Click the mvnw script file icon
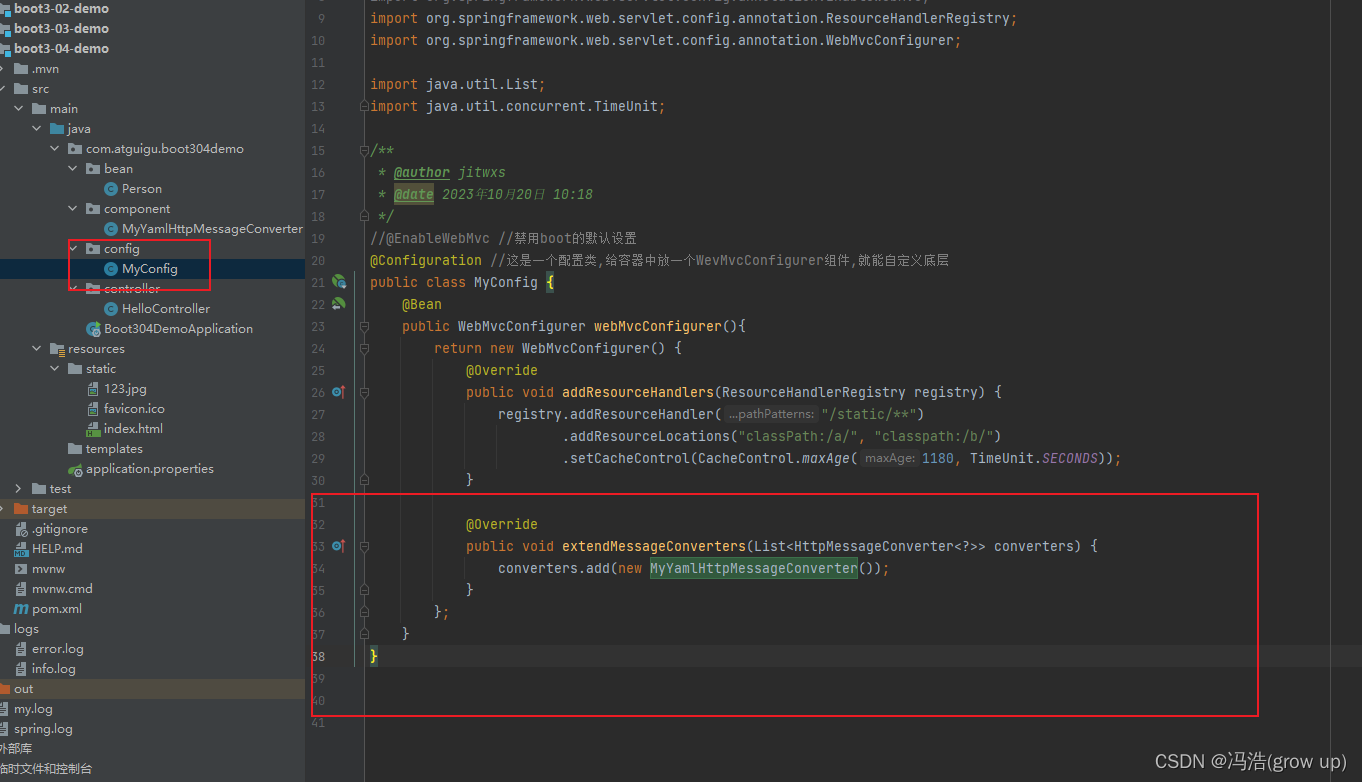Screen dimensions: 1362x782 (x=21, y=569)
